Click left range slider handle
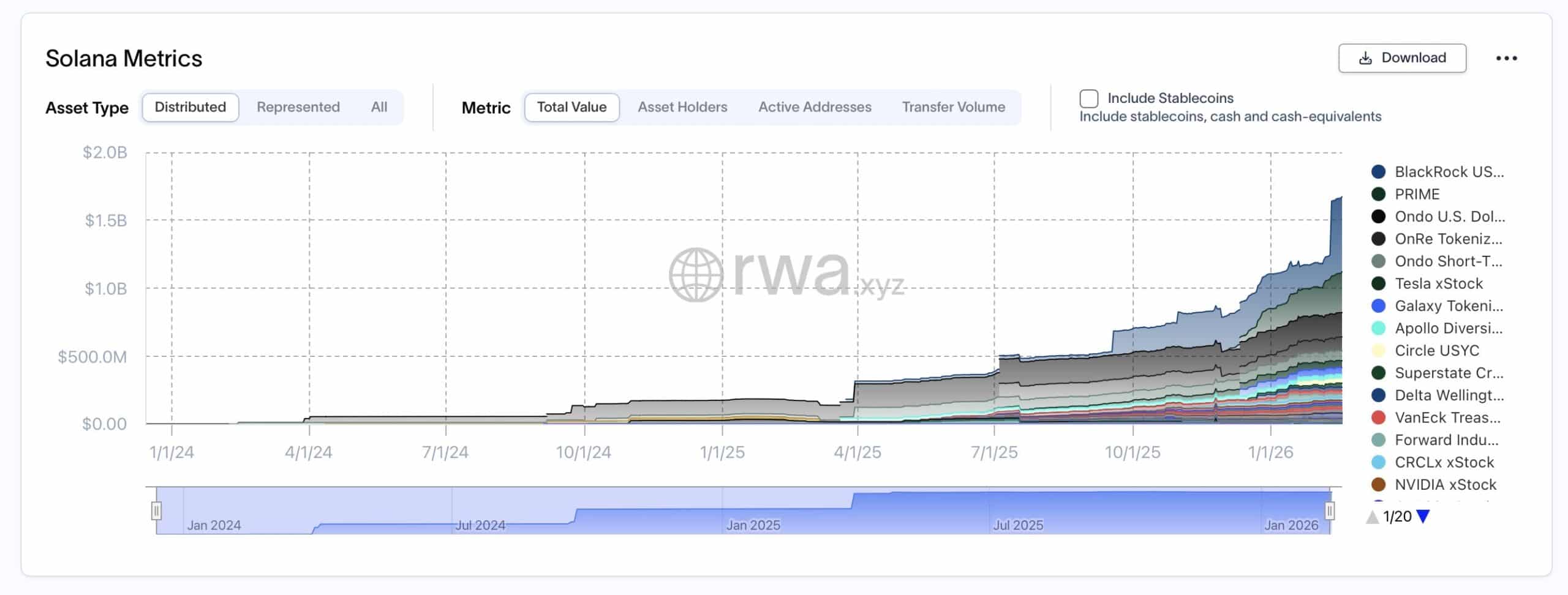This screenshot has width=1568, height=595. tap(156, 511)
